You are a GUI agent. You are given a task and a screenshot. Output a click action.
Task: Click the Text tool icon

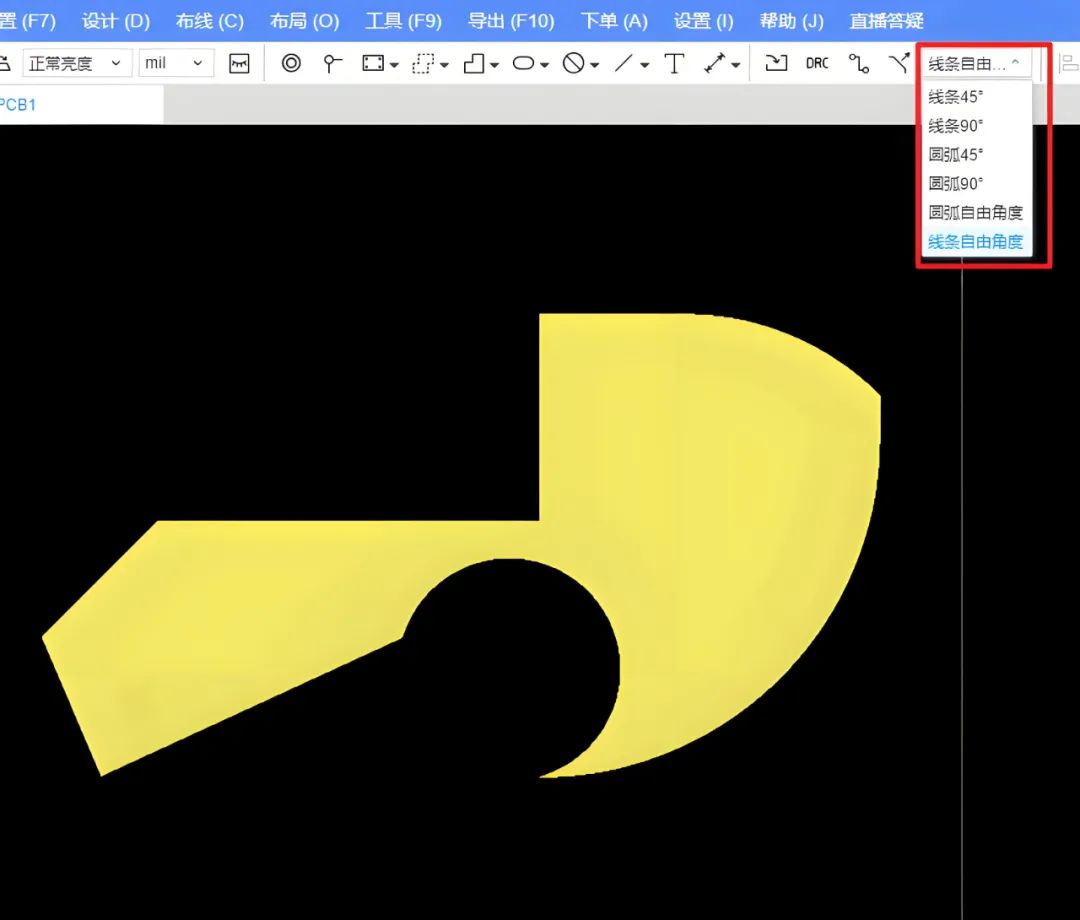pyautogui.click(x=674, y=63)
